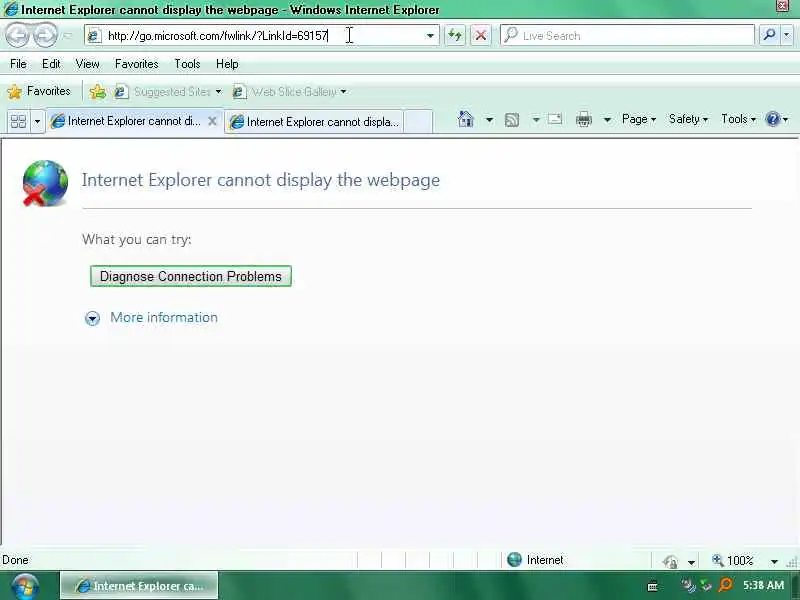Open the Tools command bar dropdown

tap(738, 119)
